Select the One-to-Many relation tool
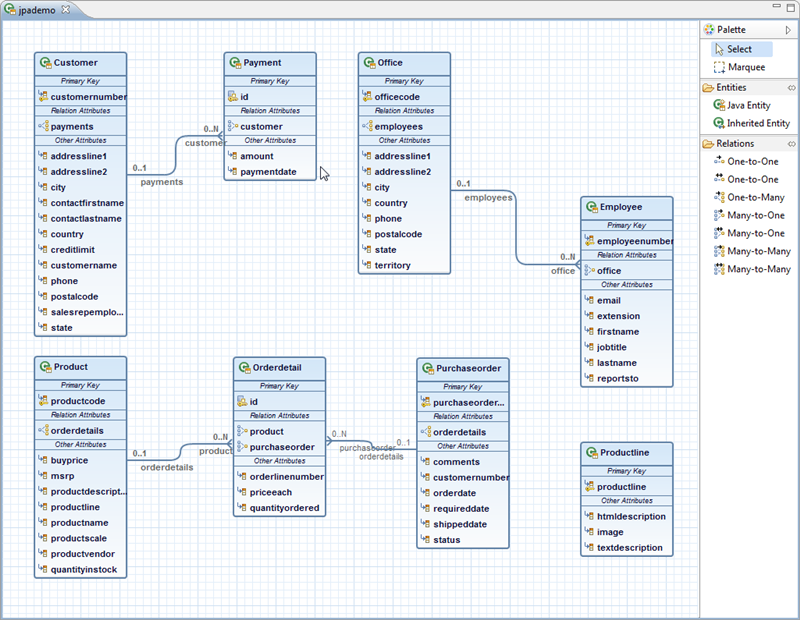The width and height of the screenshot is (800, 620). pos(753,197)
